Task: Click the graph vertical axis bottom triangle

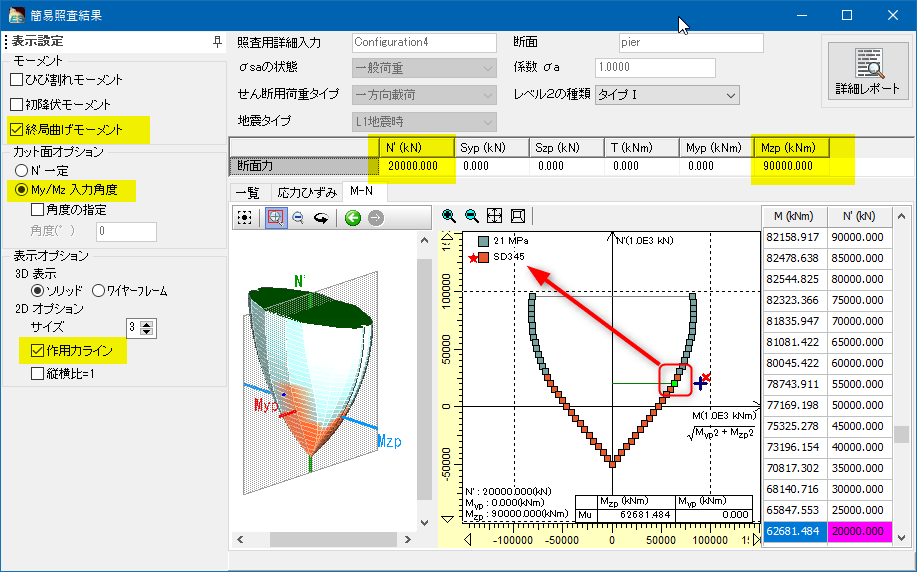Action: [x=447, y=519]
